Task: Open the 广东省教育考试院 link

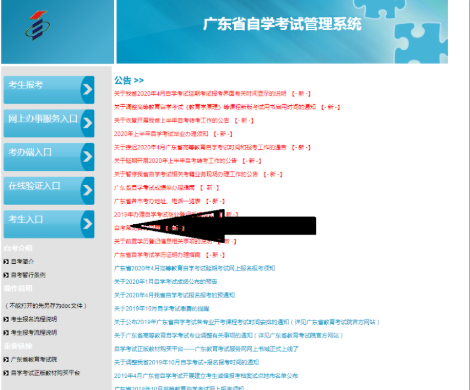Action: coord(34,359)
